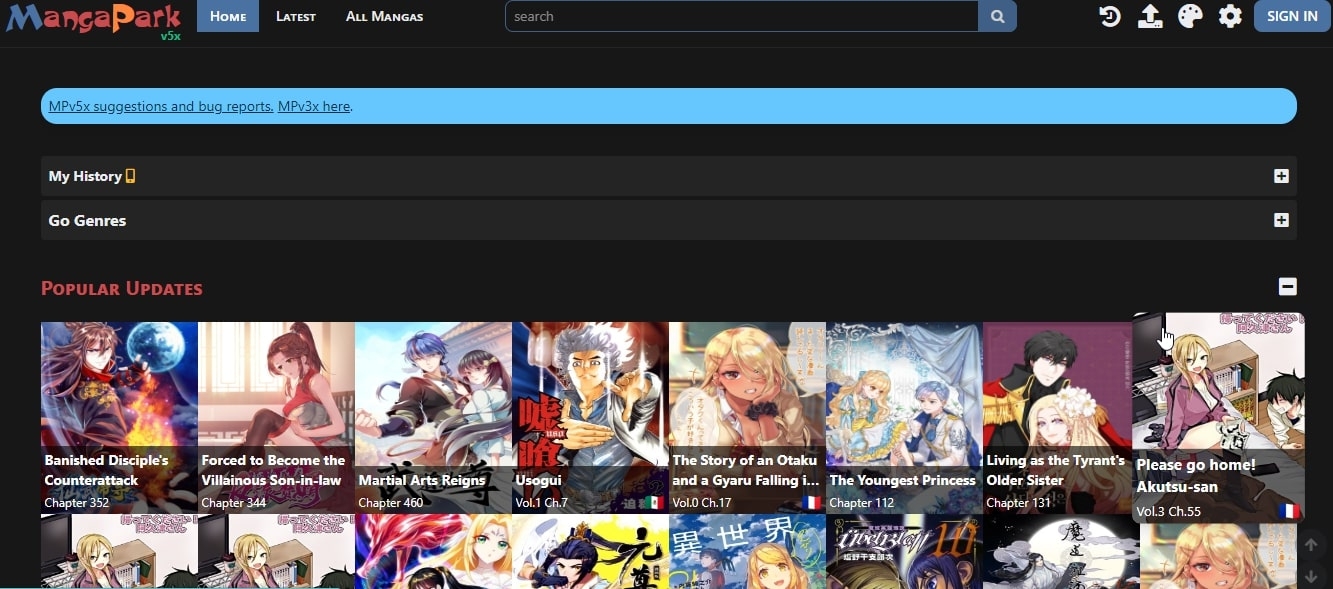Open Chapter 344 of Villainous Son-in-law

[234, 503]
